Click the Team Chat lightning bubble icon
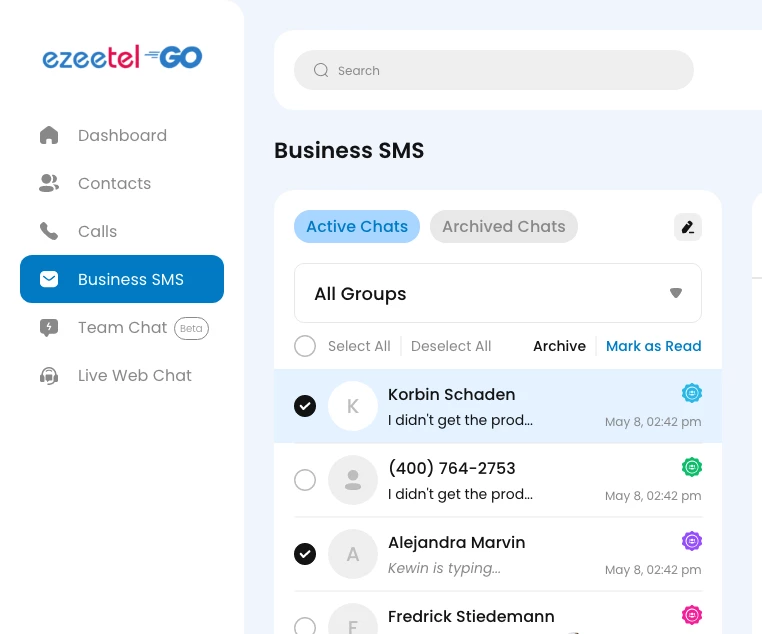 pyautogui.click(x=49, y=327)
